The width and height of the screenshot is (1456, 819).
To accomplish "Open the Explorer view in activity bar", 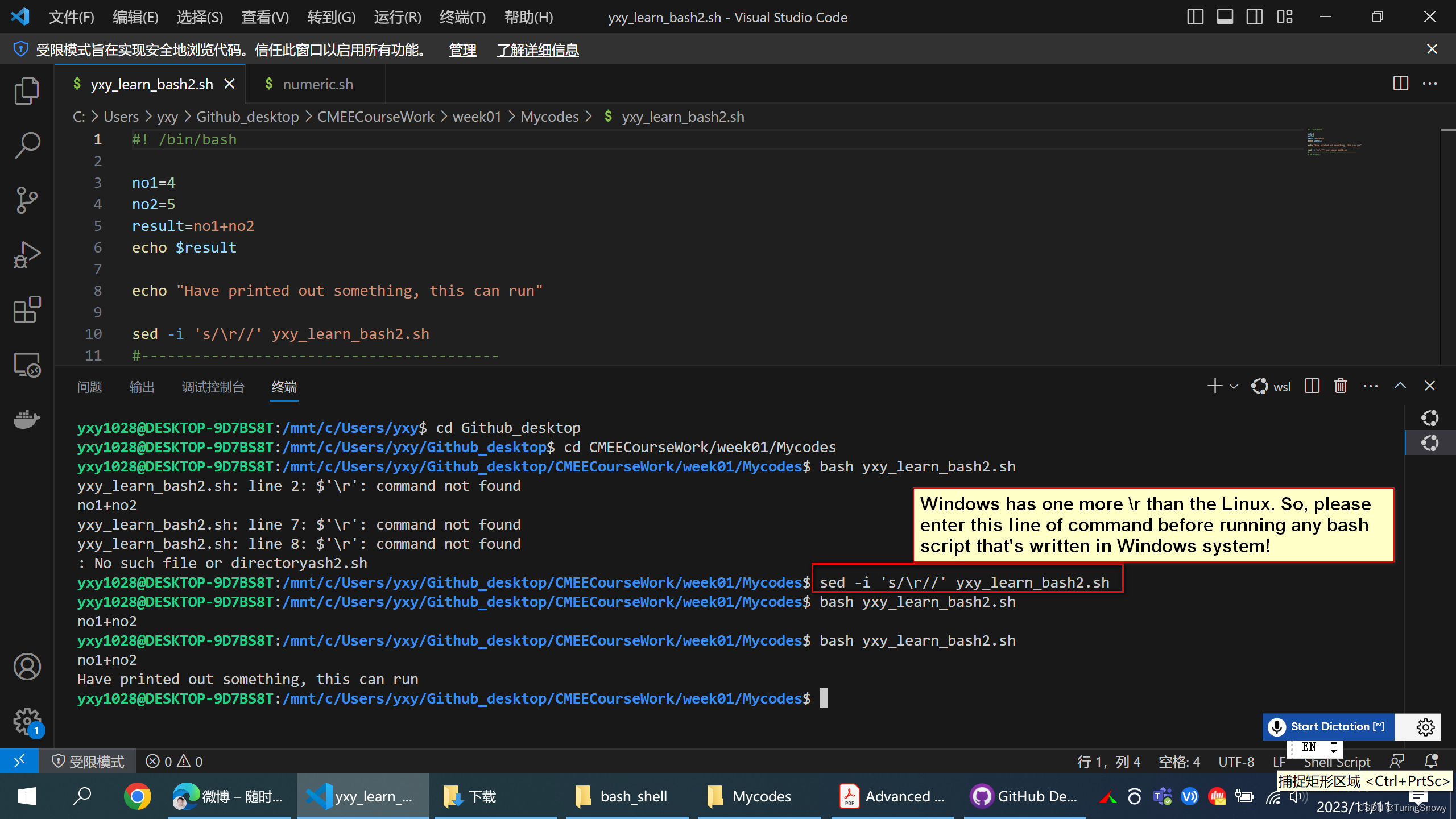I will (x=27, y=91).
